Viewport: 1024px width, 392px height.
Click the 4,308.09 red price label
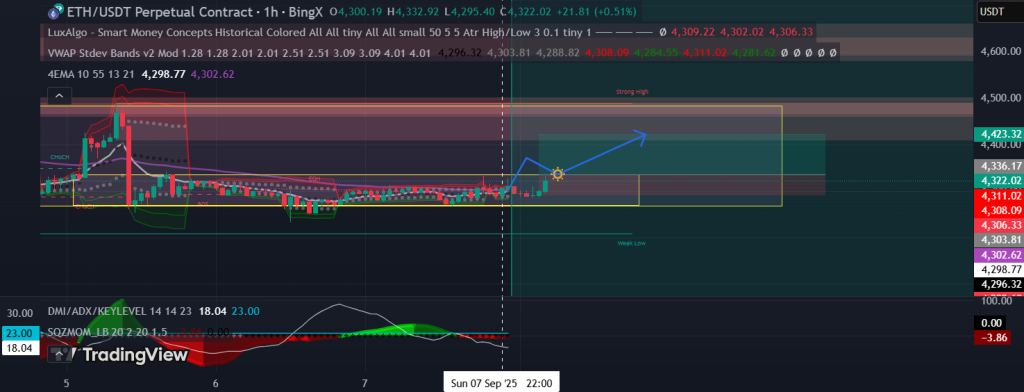click(x=998, y=210)
